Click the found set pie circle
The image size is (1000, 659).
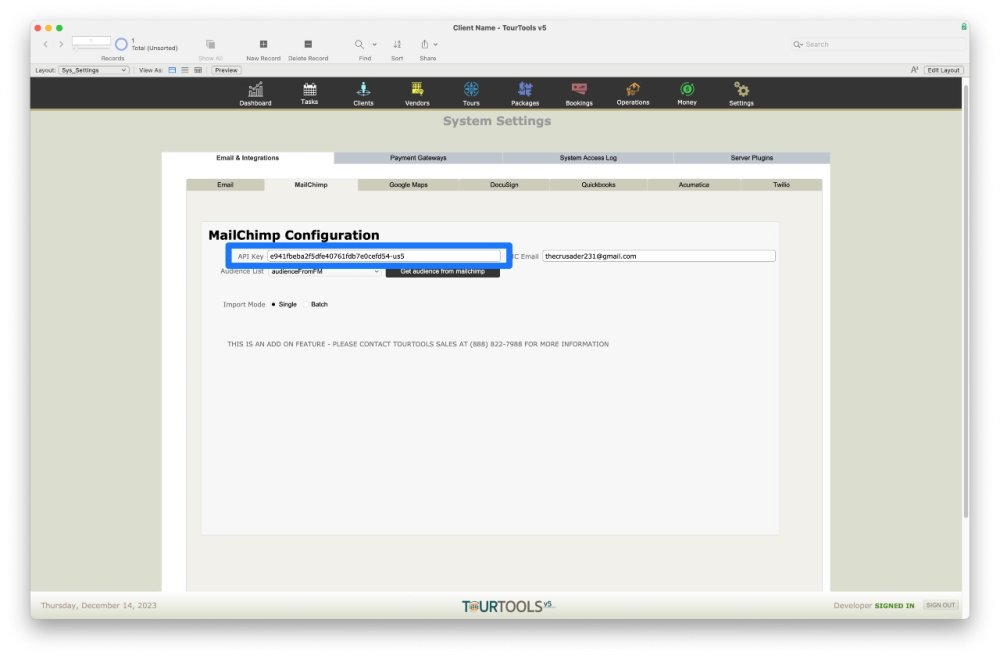121,45
